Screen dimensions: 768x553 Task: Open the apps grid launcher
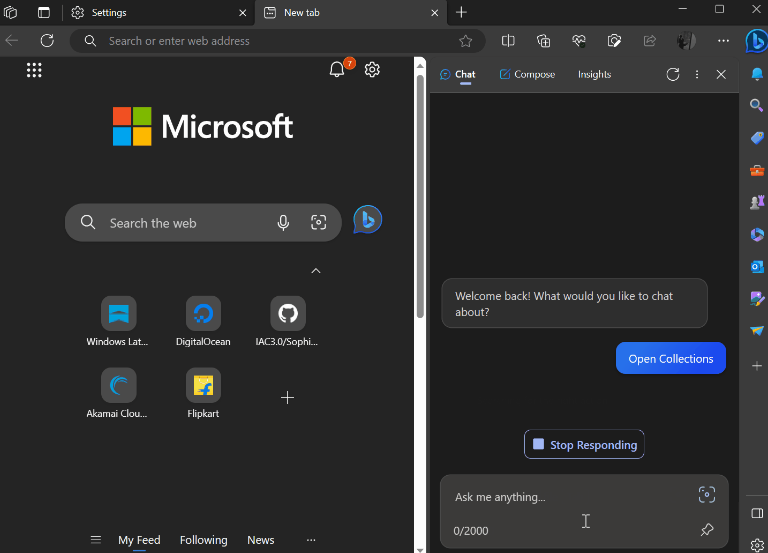pyautogui.click(x=34, y=70)
